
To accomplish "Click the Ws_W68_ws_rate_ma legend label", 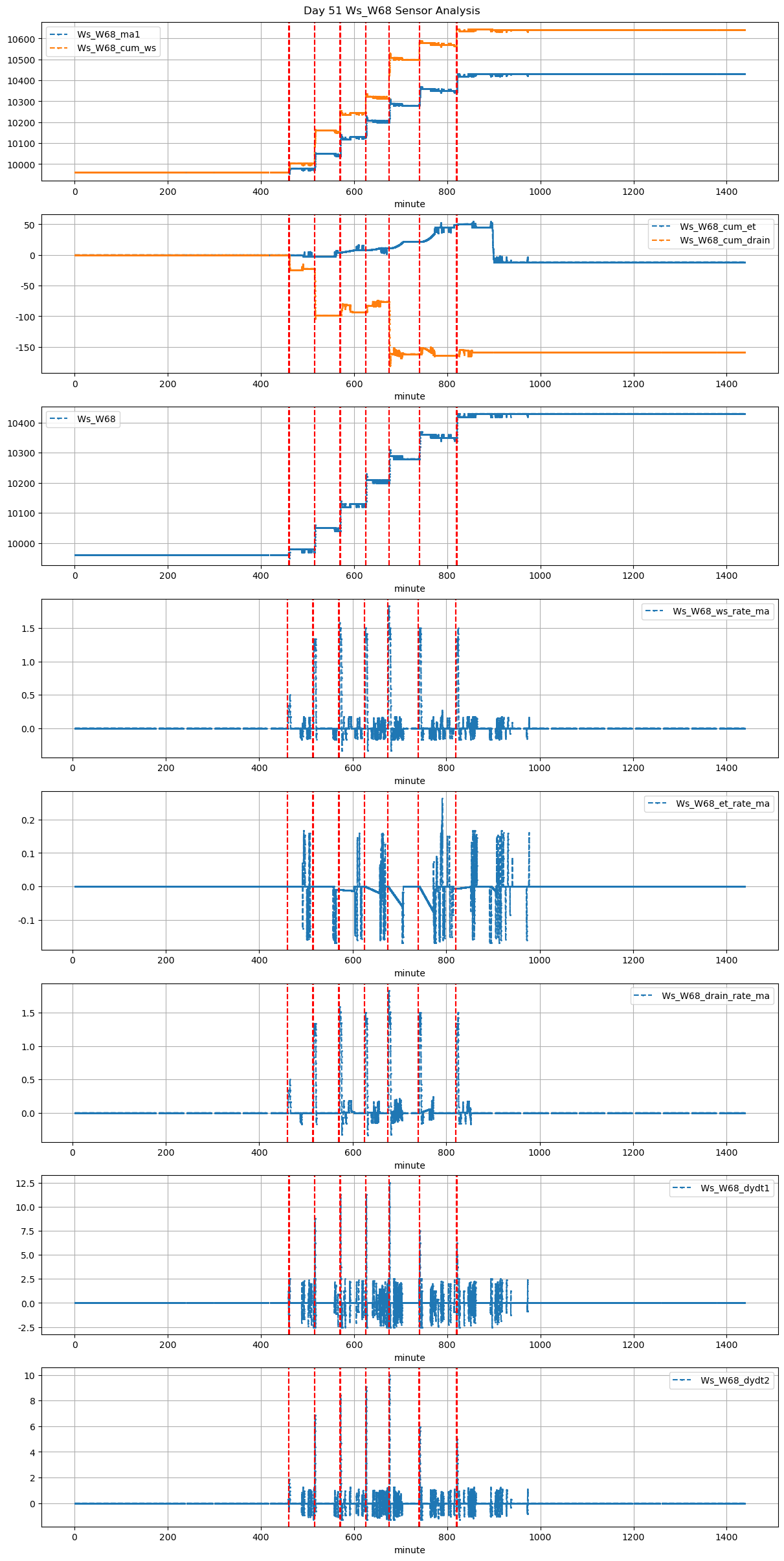I will coord(721,611).
